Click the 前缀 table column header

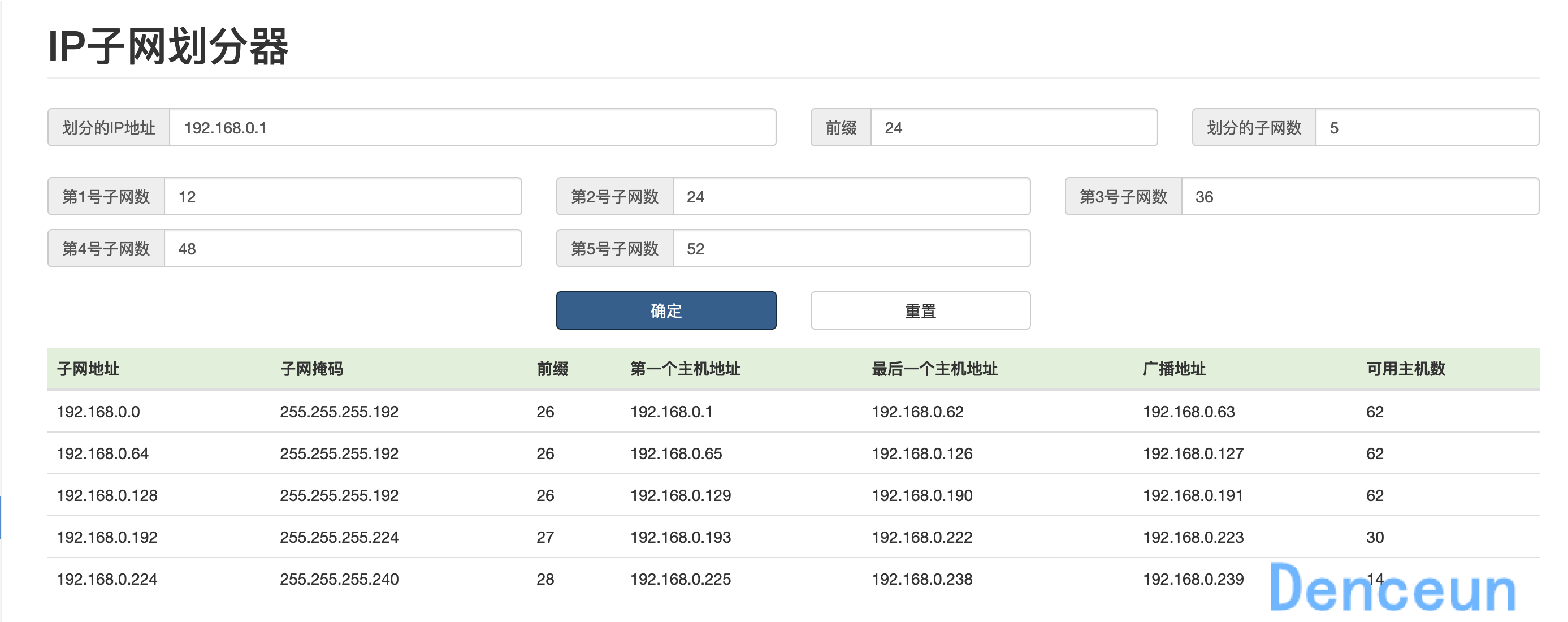click(552, 369)
